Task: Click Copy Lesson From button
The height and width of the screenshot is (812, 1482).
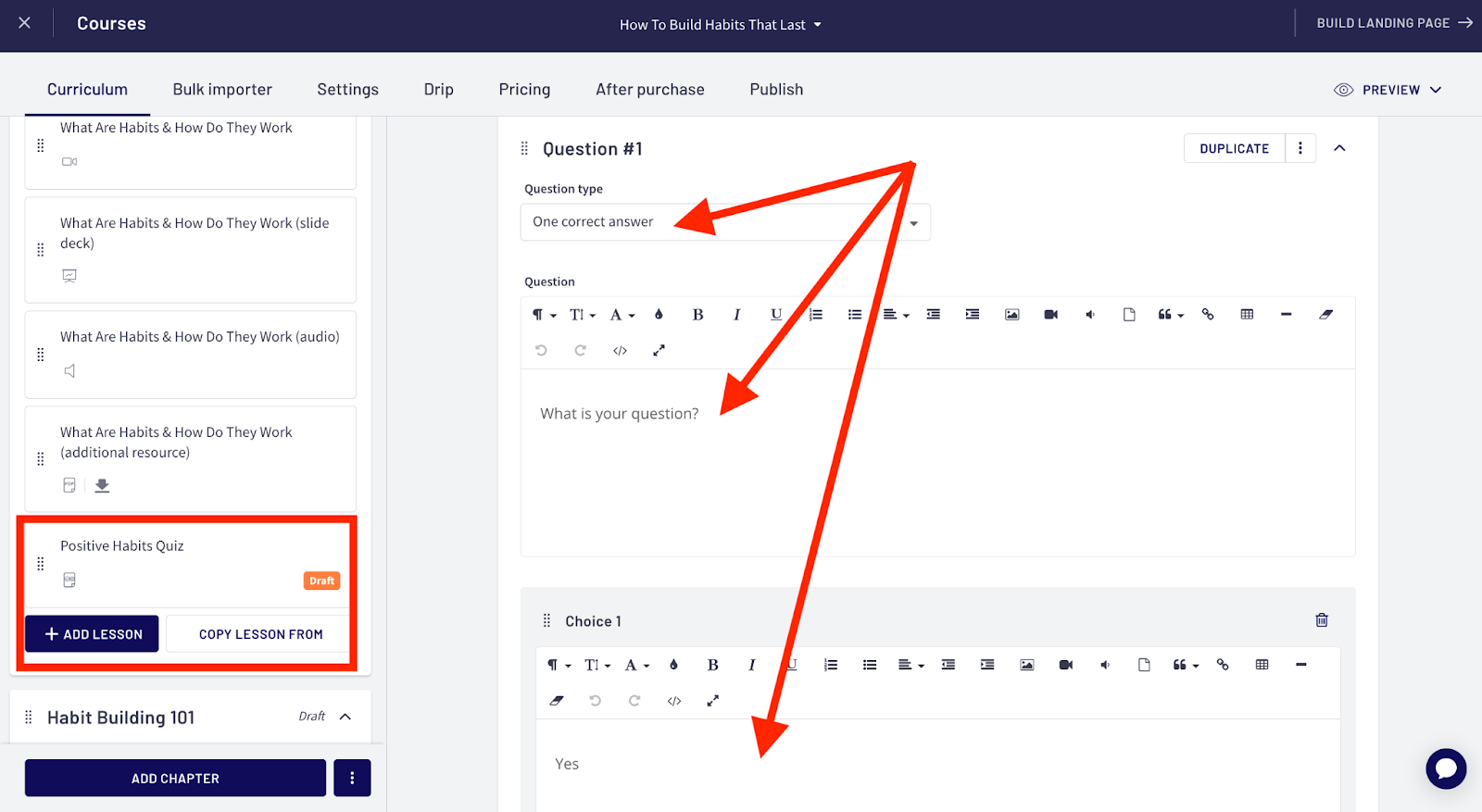Action: 260,634
